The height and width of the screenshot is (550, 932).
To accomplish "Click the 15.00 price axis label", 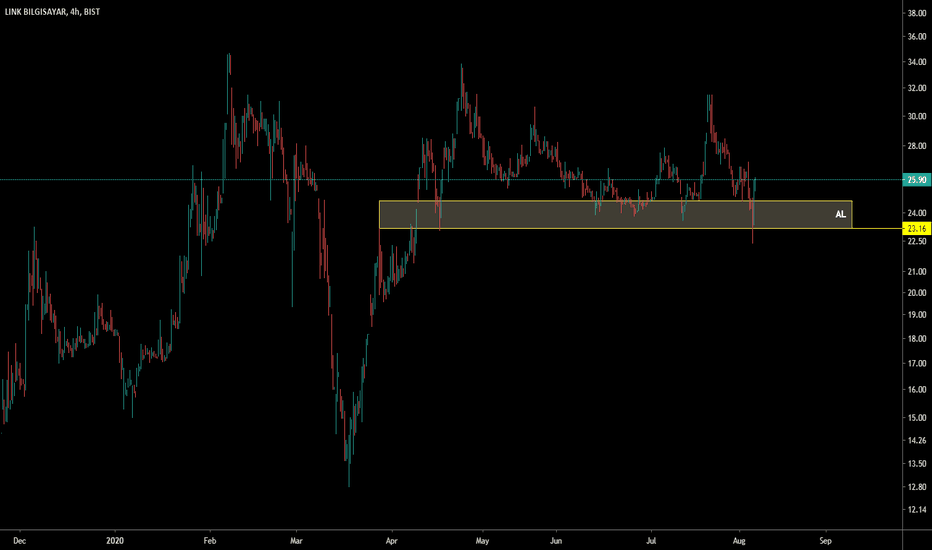I will [x=917, y=418].
